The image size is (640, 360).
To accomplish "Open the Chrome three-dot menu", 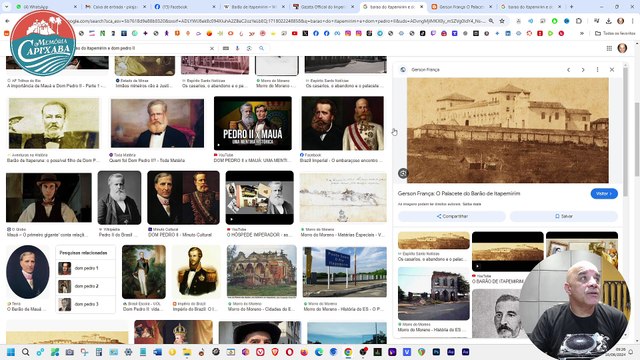I will [632, 21].
